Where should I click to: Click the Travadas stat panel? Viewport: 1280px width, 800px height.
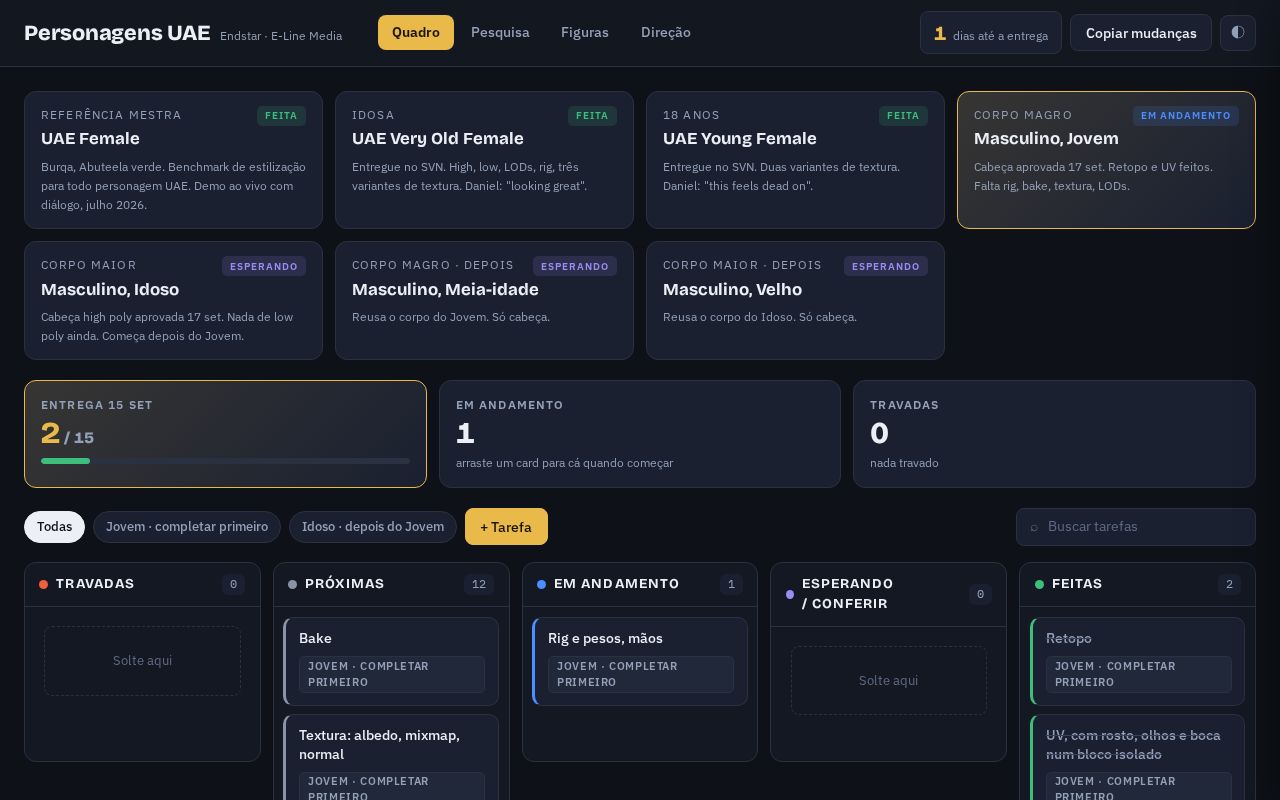click(x=1055, y=434)
